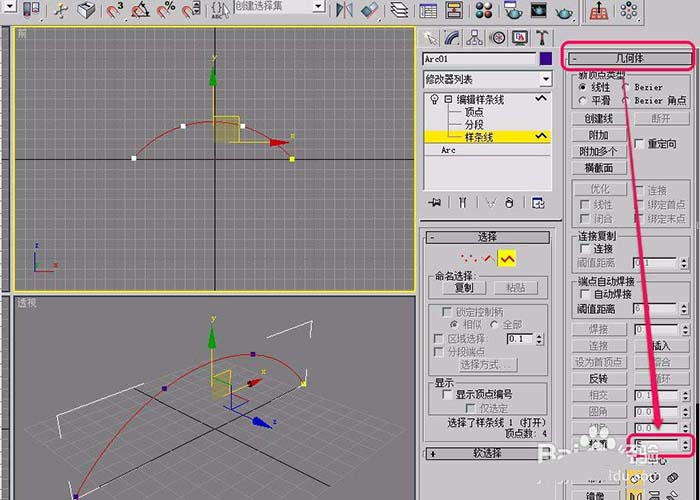Open the Utilities hammer tab
Image resolution: width=700 pixels, height=500 pixels.
(x=542, y=38)
